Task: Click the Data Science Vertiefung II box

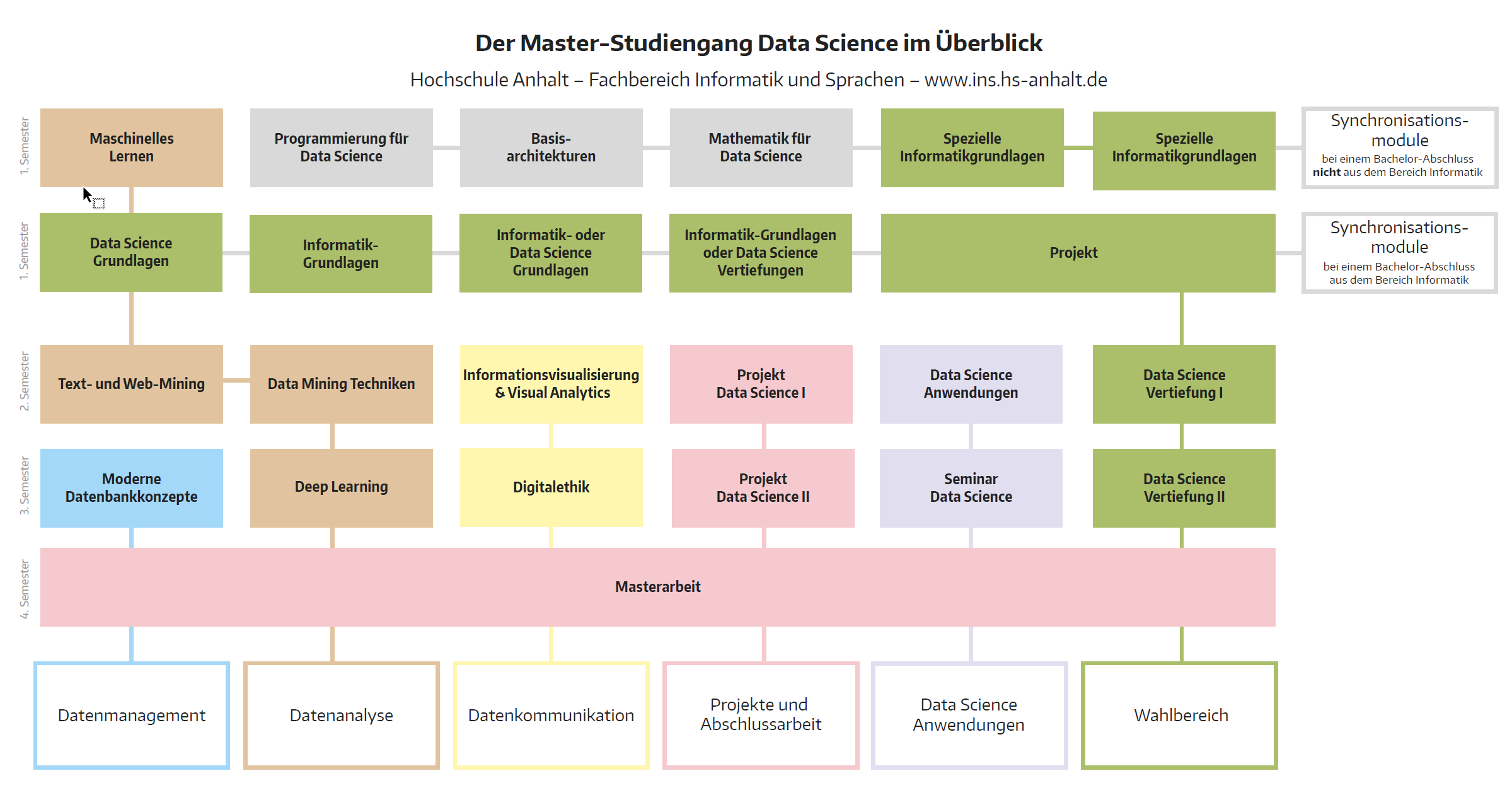Action: pos(1184,488)
